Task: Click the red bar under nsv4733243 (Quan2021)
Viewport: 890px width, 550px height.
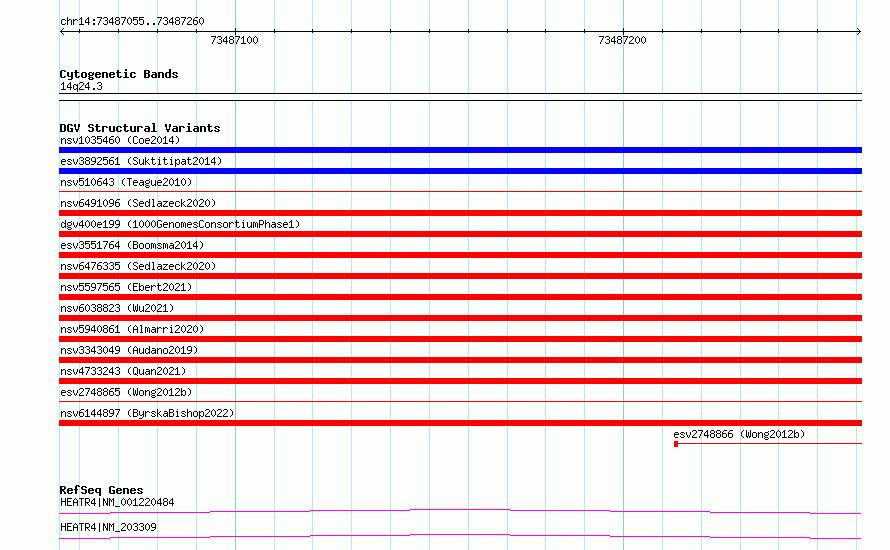Action: (x=460, y=381)
